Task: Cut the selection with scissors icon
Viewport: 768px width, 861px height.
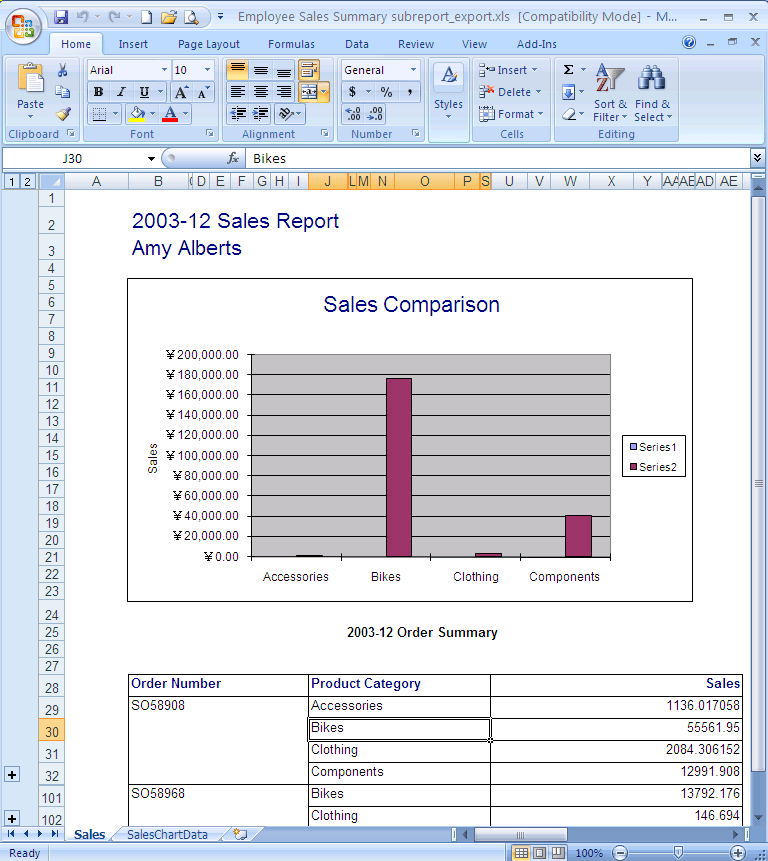Action: 63,70
